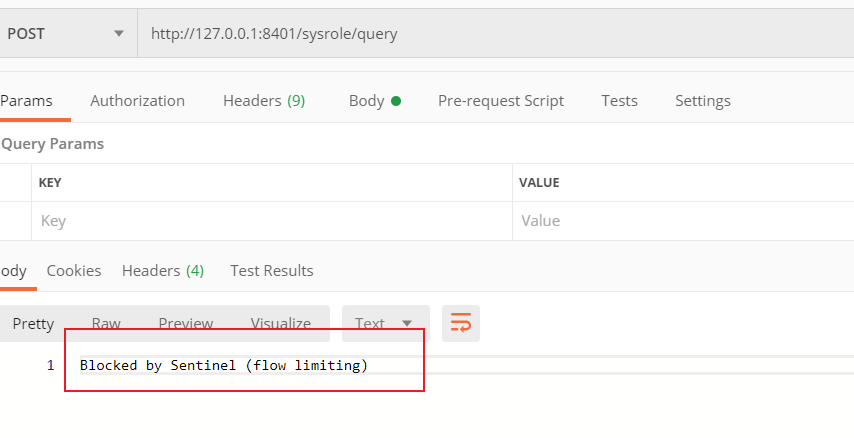Screen dimensions: 854x438
Task: Switch response view to Pretty
Action: click(x=33, y=323)
